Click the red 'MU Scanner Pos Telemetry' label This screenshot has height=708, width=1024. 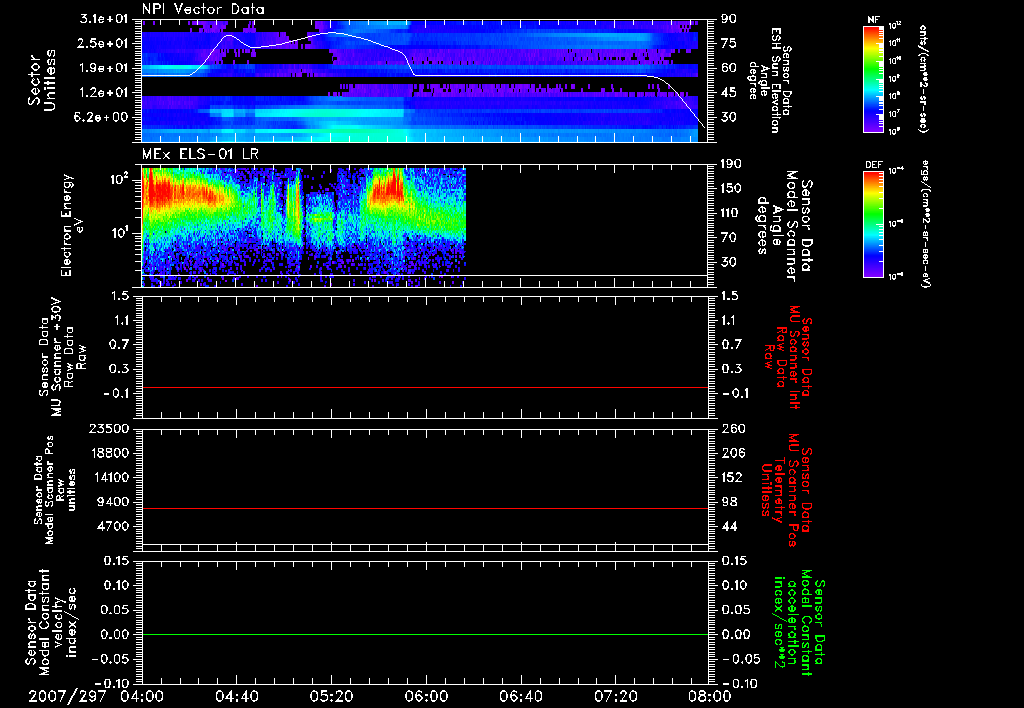786,490
